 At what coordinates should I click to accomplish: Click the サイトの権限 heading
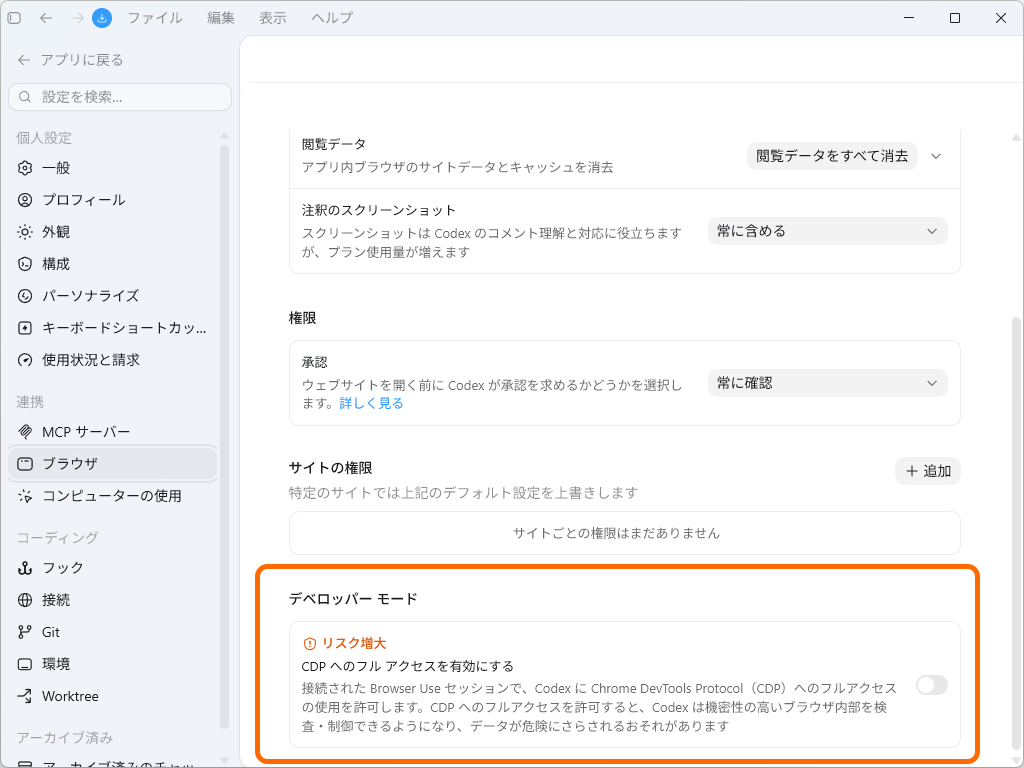click(330, 468)
